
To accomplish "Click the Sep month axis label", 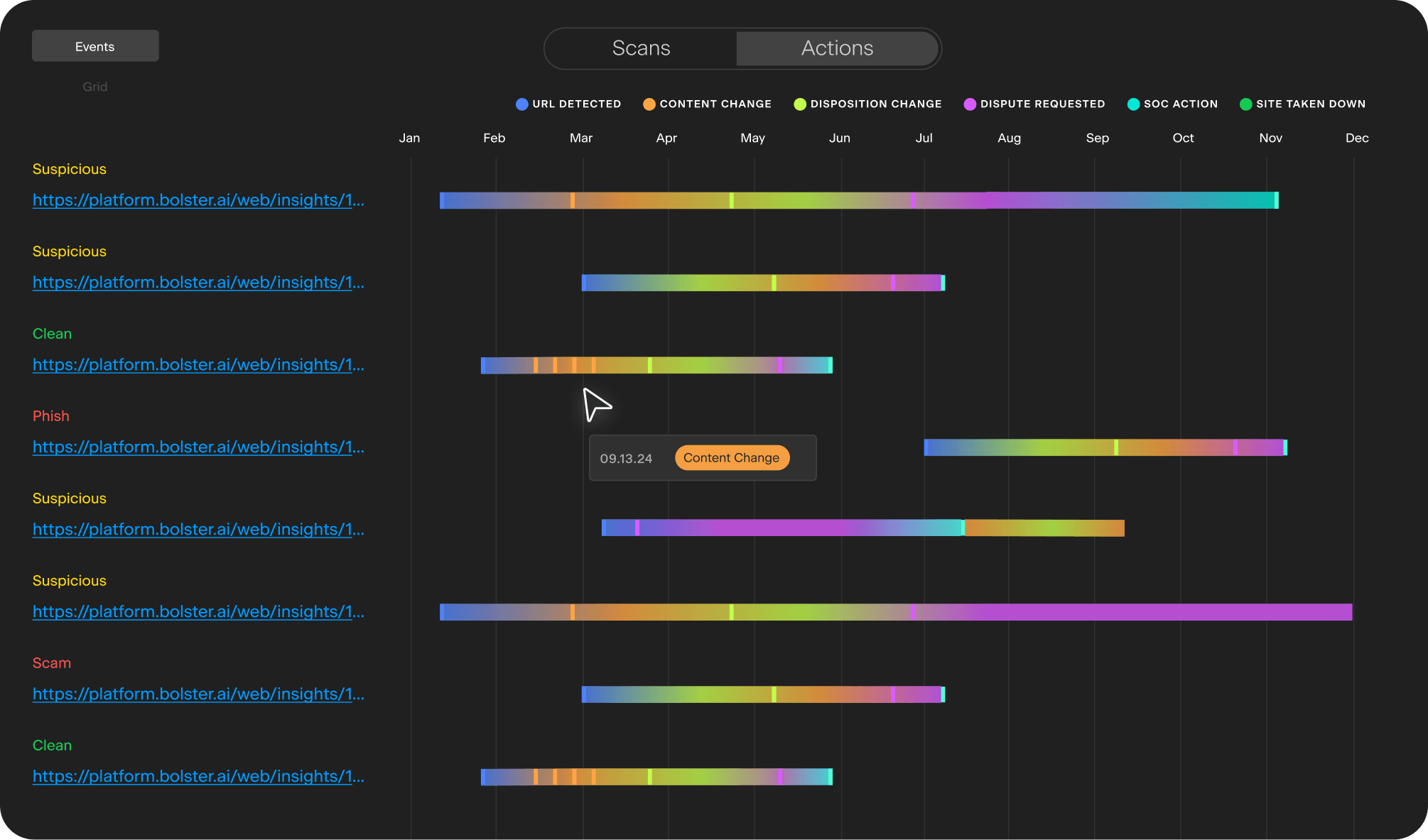I will [1097, 138].
